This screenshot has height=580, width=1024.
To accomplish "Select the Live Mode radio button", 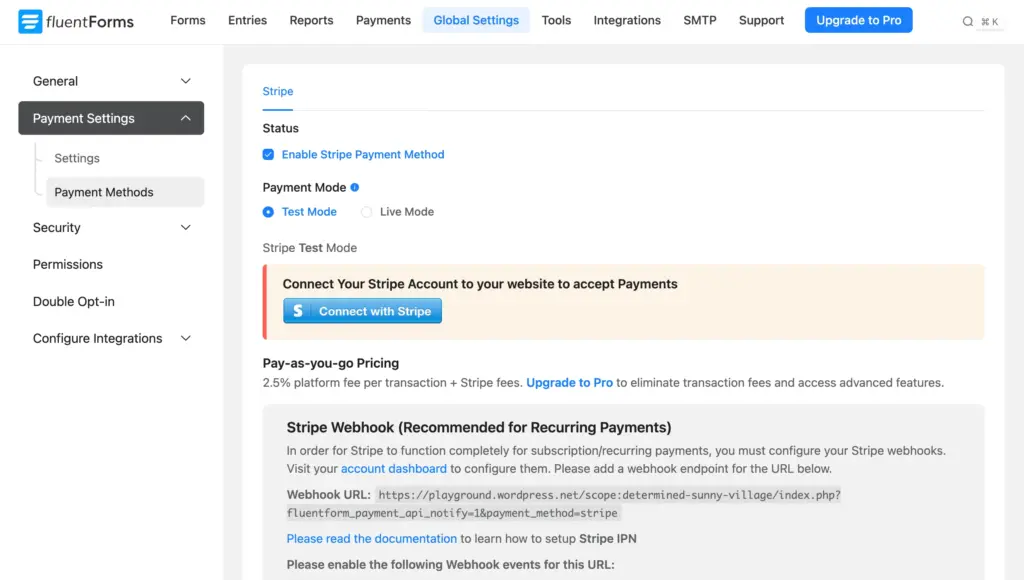I will click(x=367, y=211).
